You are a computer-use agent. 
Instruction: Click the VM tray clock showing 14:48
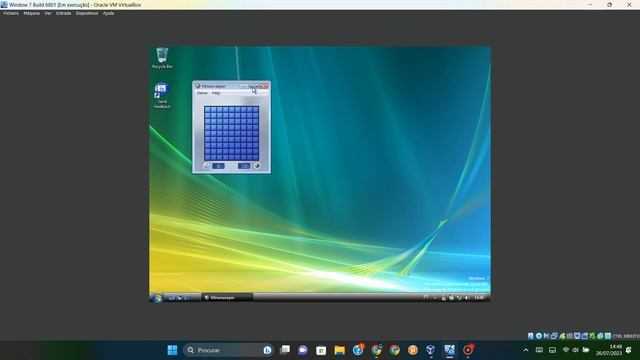pyautogui.click(x=479, y=298)
